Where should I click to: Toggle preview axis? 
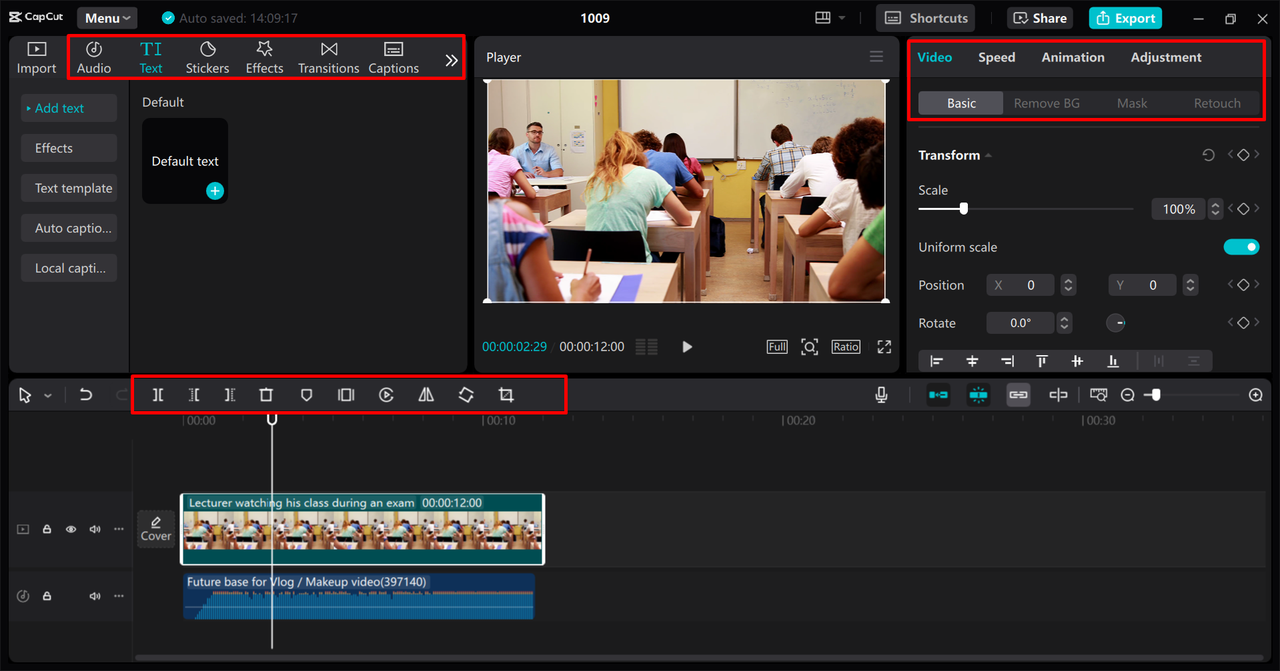click(1058, 395)
